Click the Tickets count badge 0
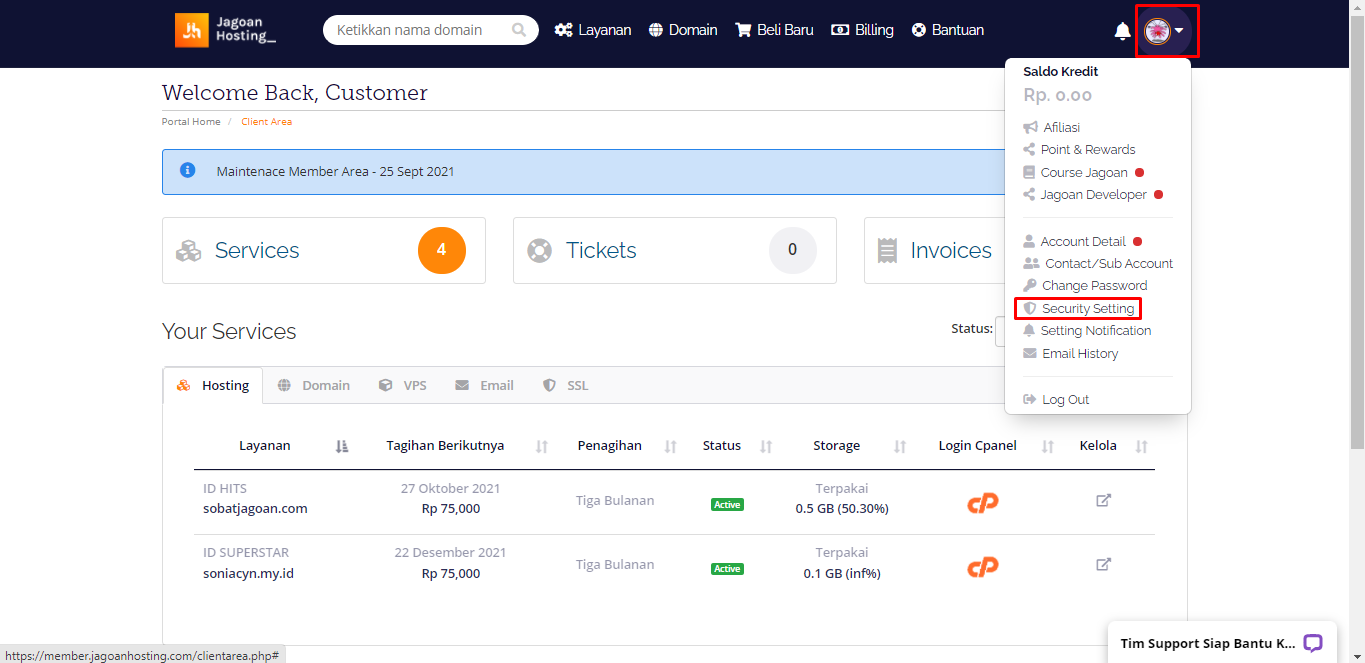The width and height of the screenshot is (1365, 663). (793, 250)
